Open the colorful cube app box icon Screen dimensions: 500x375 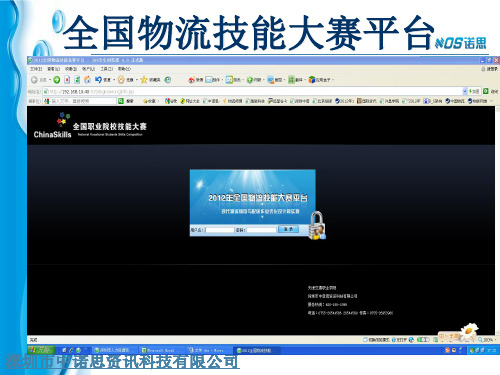(x=312, y=80)
